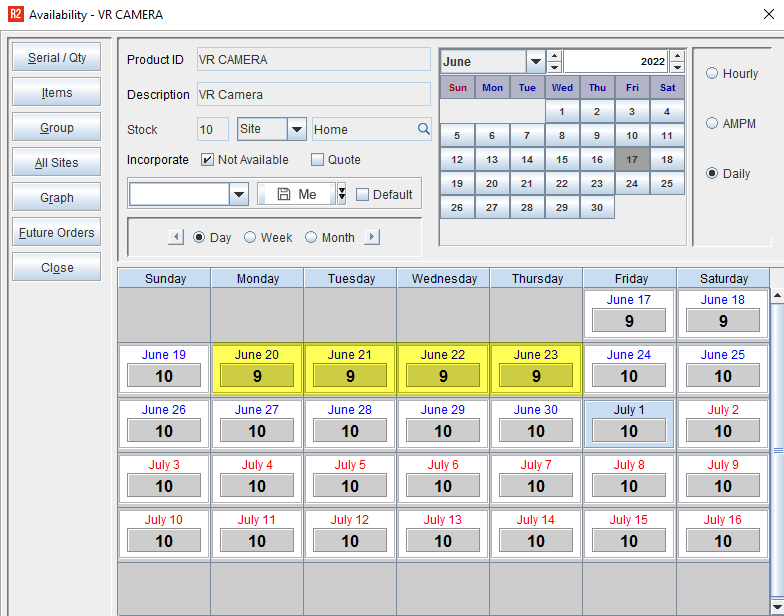Screen dimensions: 784x616
Task: Select the Hourly radio option
Action: 712,73
